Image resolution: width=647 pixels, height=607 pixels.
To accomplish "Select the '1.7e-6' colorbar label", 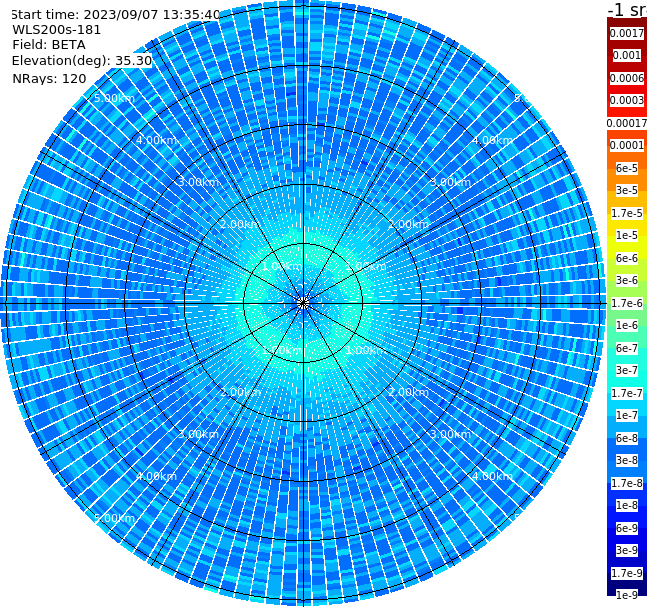I will [x=627, y=303].
